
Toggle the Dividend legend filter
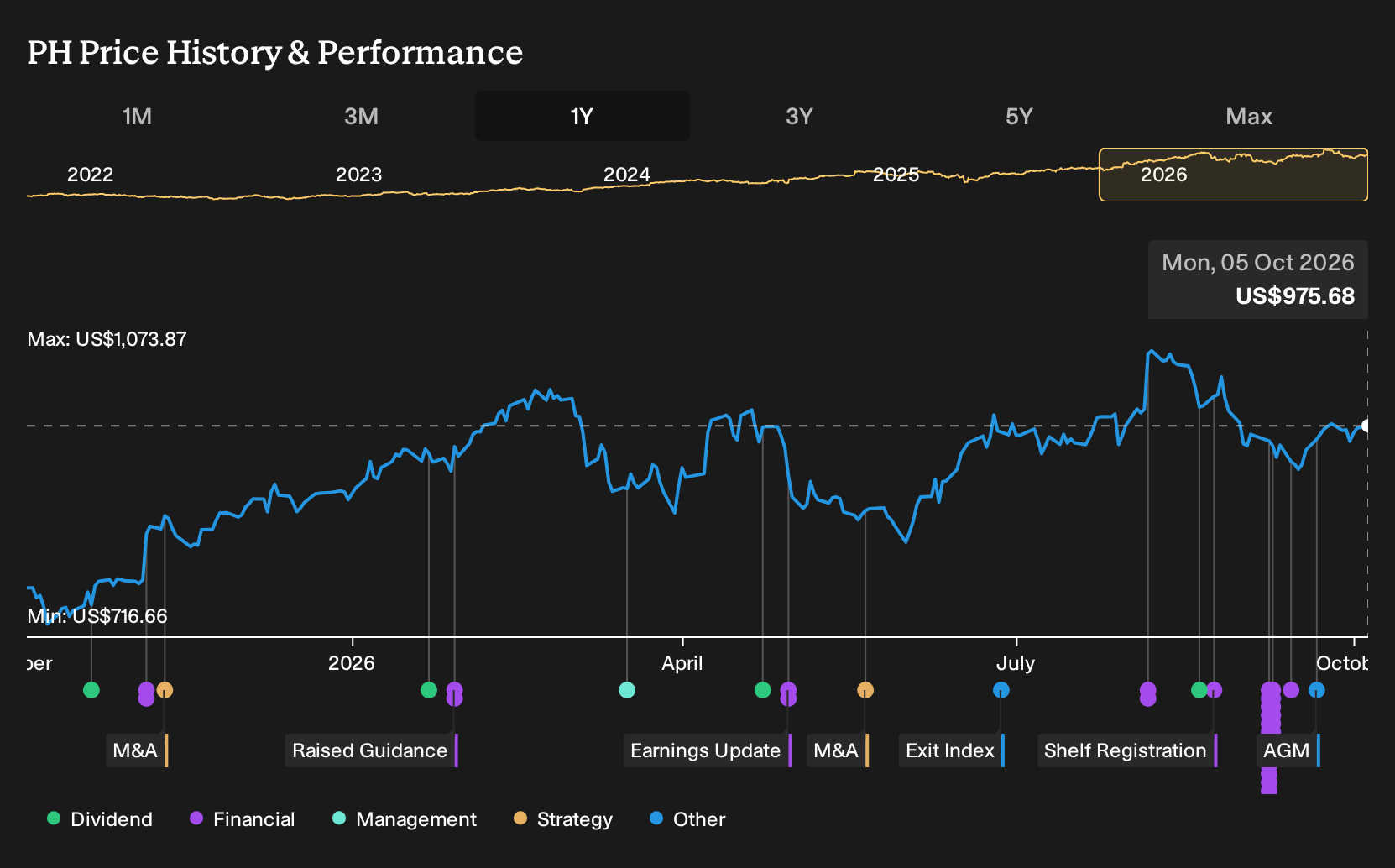point(100,819)
